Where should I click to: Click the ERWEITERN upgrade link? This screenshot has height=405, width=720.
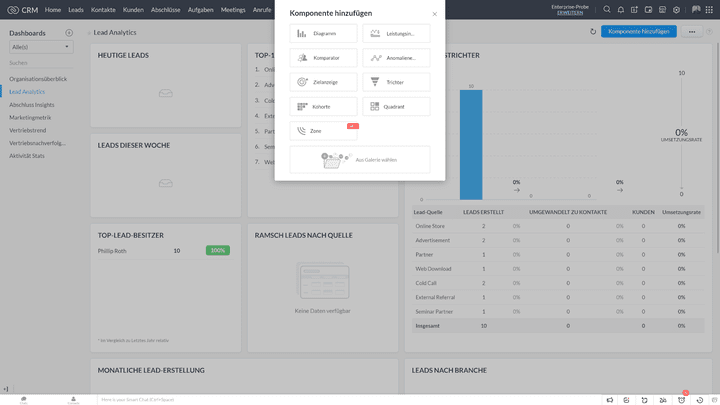tap(570, 13)
